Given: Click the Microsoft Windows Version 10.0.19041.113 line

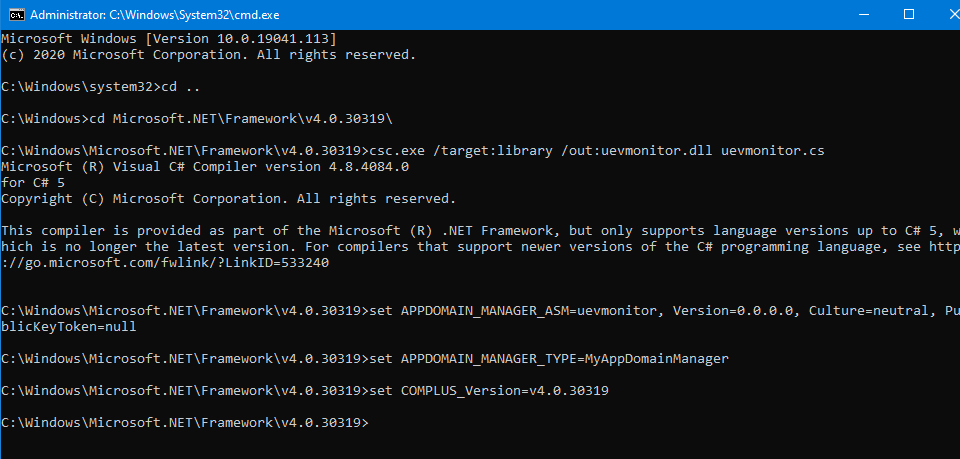Looking at the screenshot, I should (x=168, y=38).
